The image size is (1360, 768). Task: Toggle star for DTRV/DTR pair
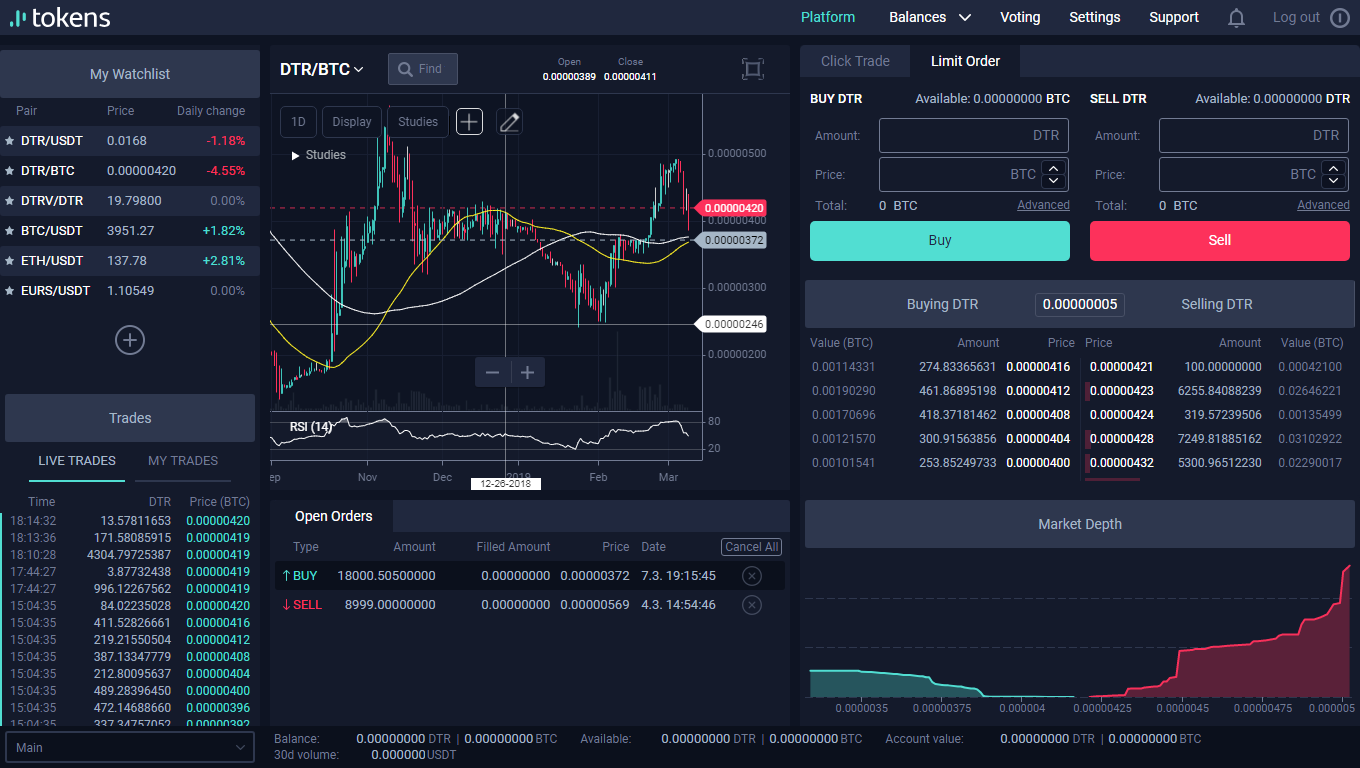click(x=9, y=201)
